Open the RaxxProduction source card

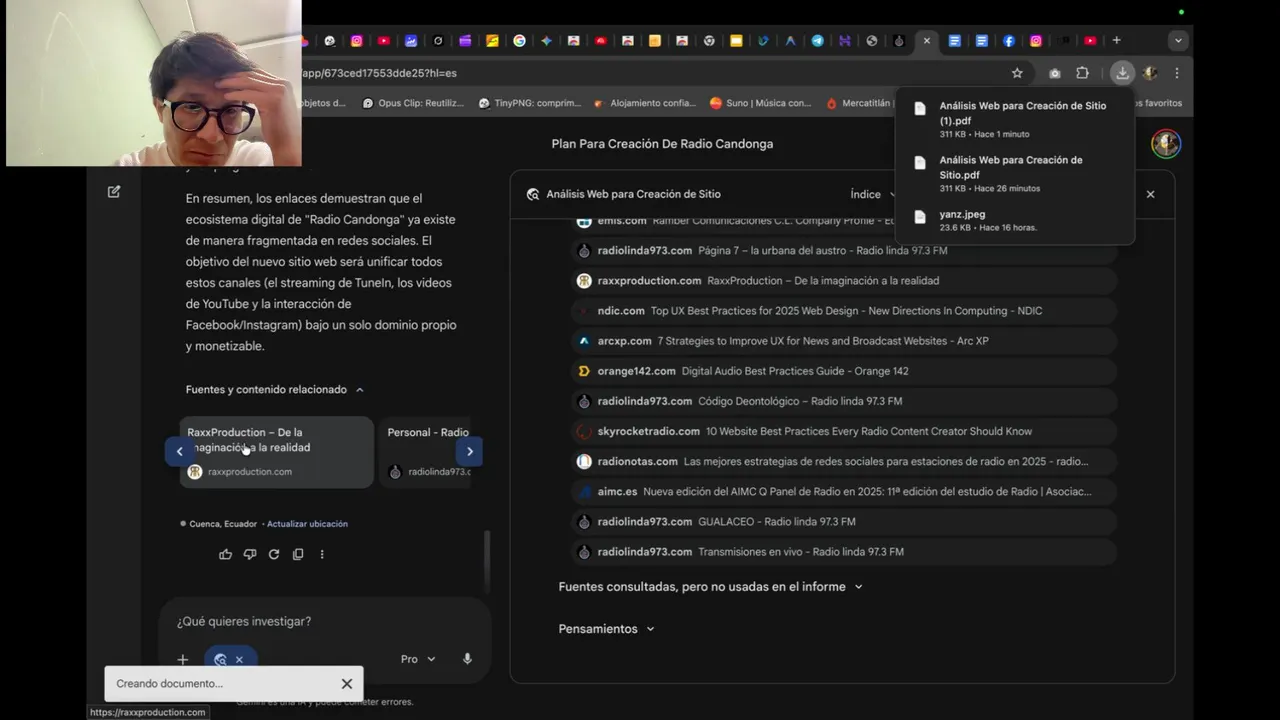(x=277, y=452)
